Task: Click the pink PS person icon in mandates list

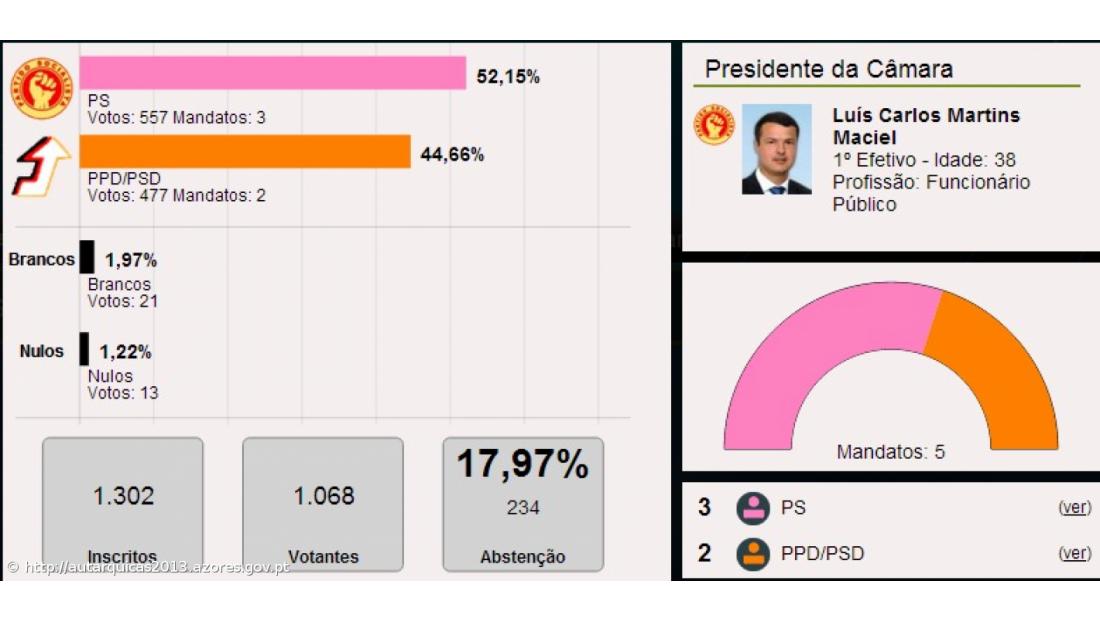Action: [x=753, y=508]
